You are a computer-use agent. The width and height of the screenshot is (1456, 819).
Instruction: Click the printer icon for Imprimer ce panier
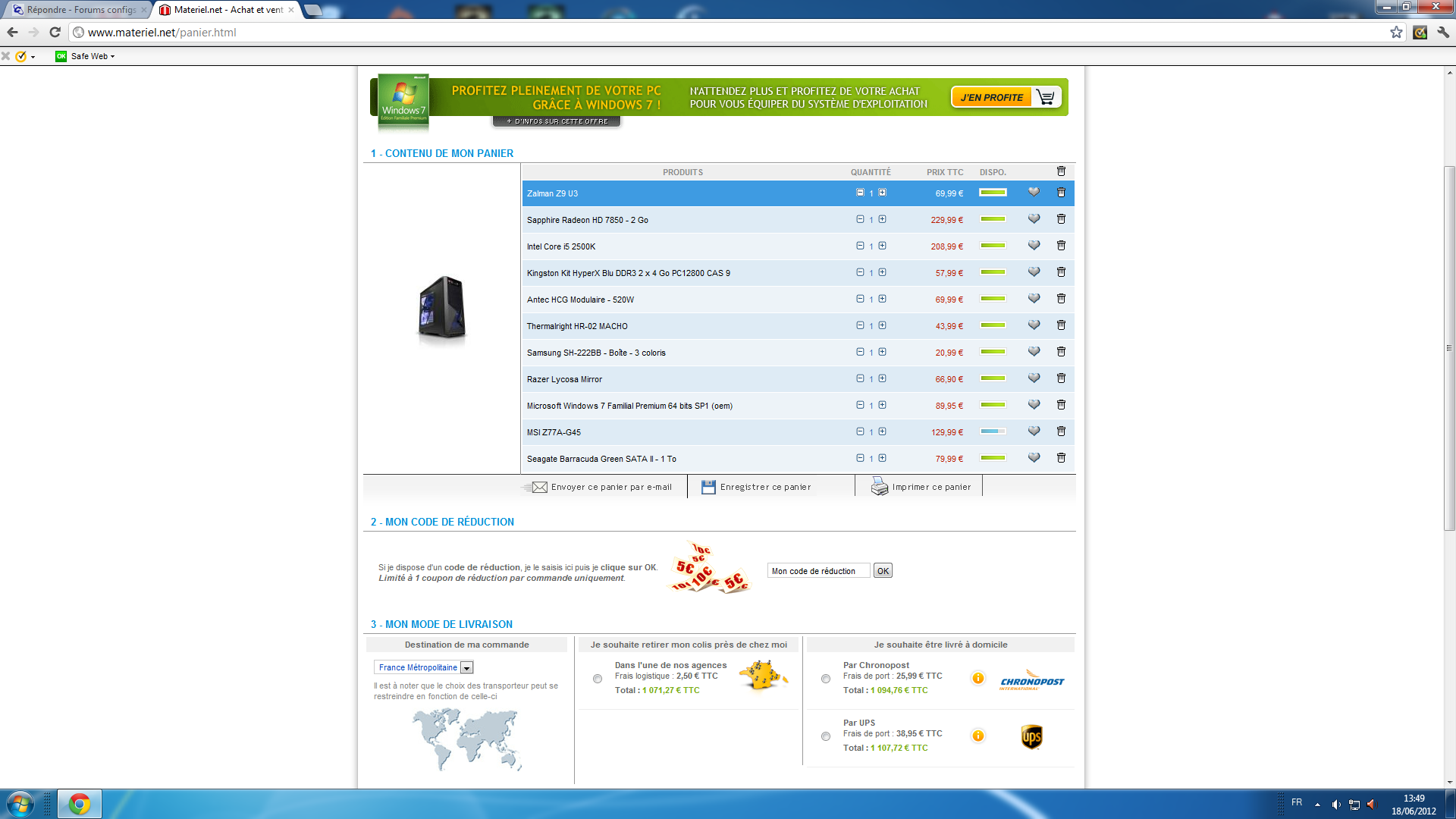point(879,487)
